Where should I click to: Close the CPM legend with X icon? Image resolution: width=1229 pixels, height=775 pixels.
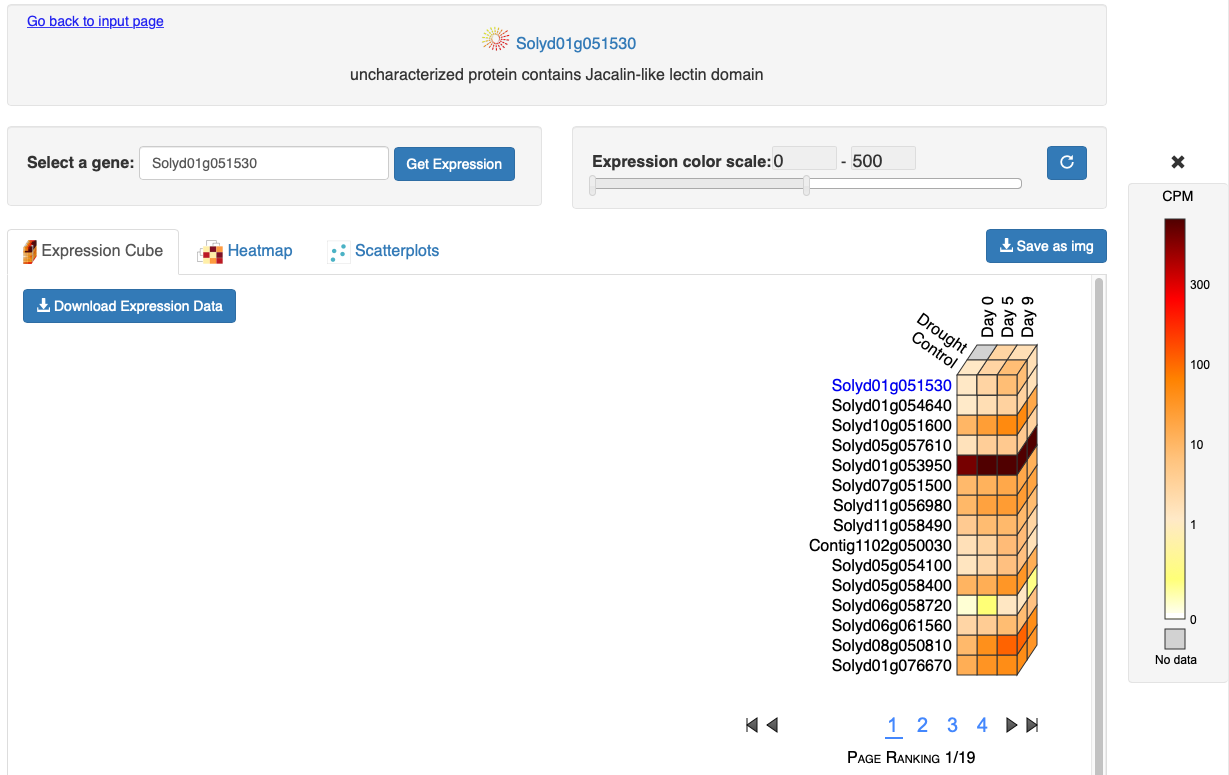[x=1177, y=162]
